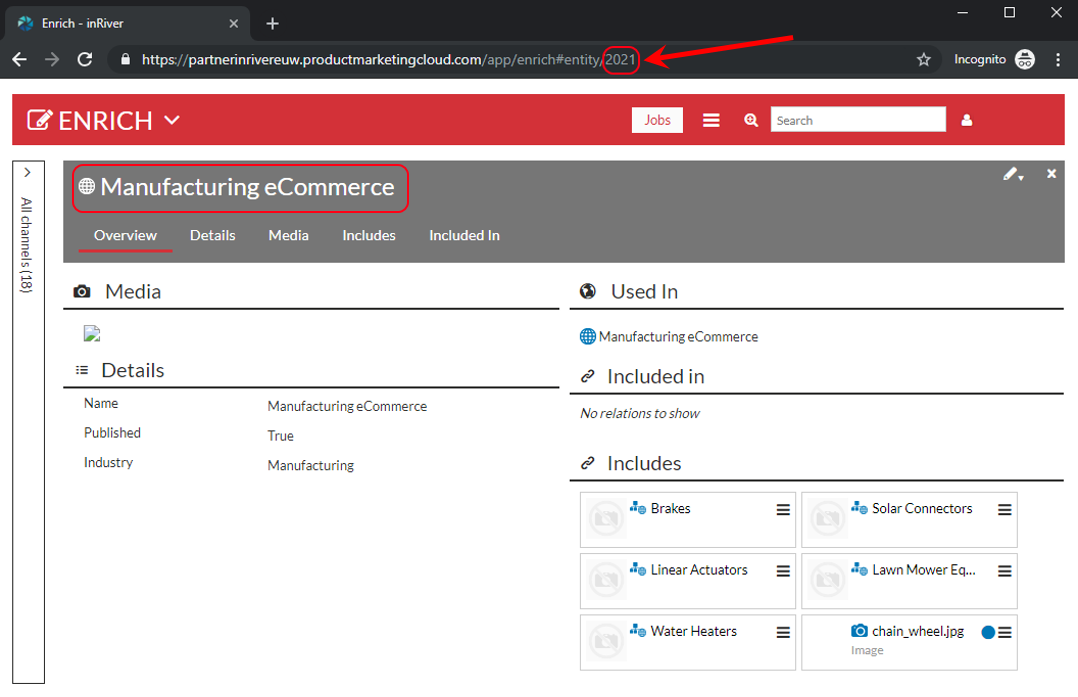Close the Enrich - inRiver browser tab

pyautogui.click(x=234, y=23)
